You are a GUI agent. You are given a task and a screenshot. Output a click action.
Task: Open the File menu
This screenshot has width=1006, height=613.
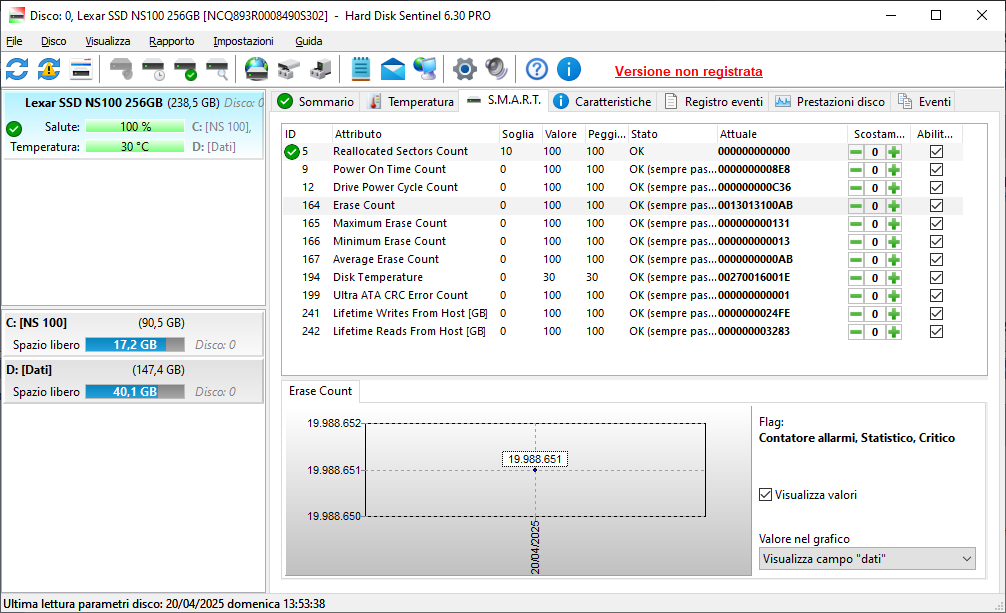coord(14,41)
